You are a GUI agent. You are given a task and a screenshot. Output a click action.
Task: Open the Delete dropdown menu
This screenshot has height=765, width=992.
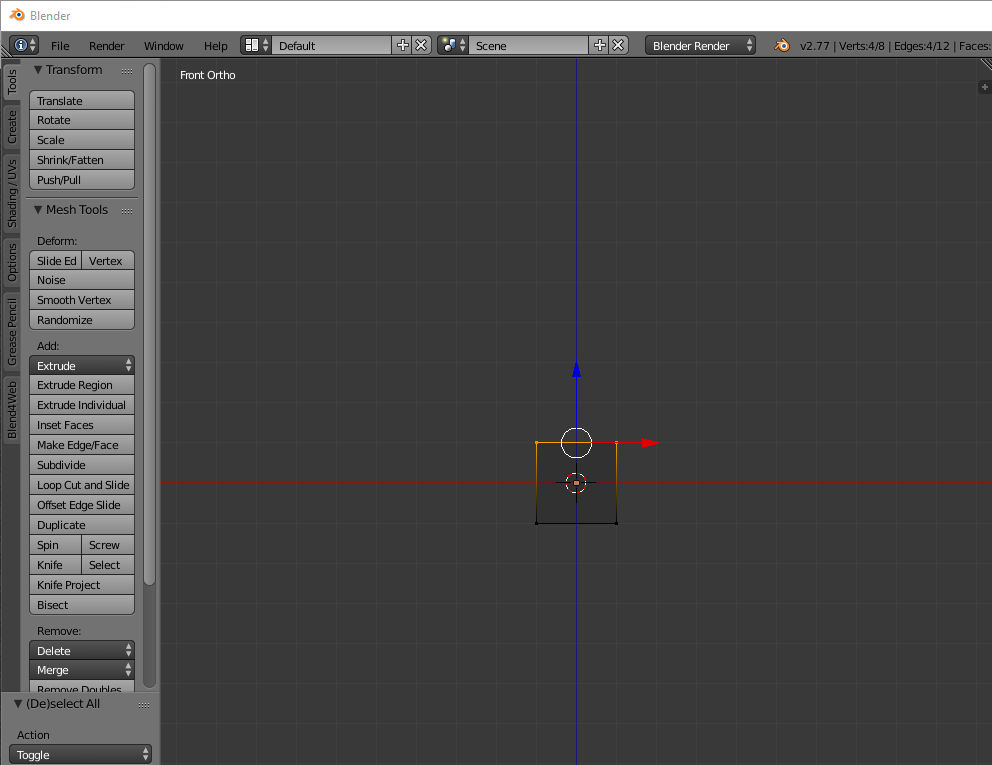82,650
